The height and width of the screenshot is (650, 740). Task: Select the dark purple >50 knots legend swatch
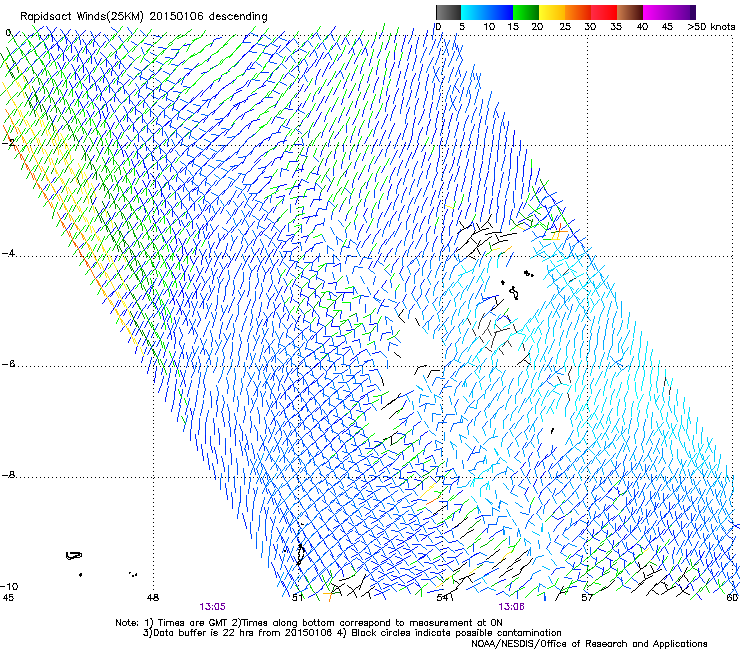pos(692,12)
